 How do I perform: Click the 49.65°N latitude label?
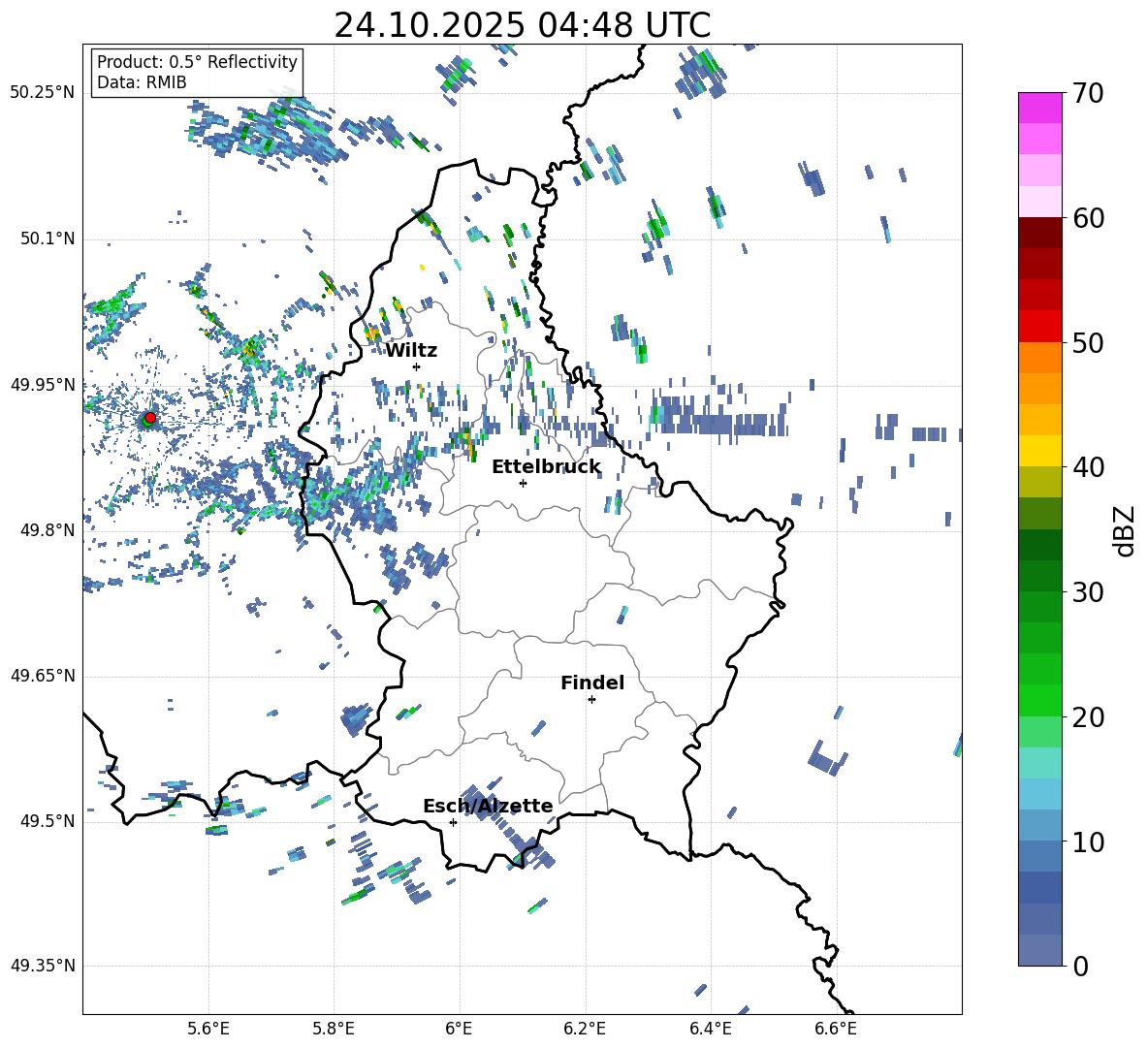click(x=44, y=675)
